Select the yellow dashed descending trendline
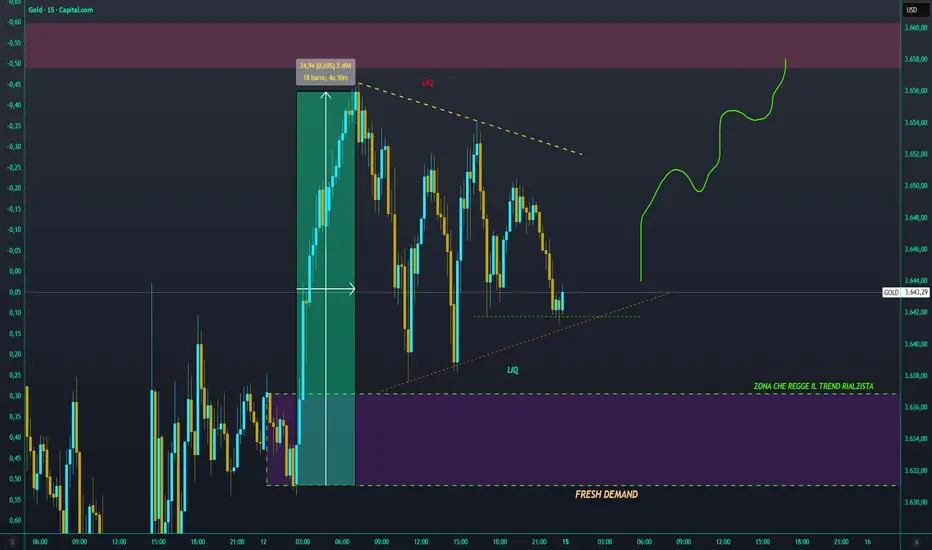 [x=470, y=119]
